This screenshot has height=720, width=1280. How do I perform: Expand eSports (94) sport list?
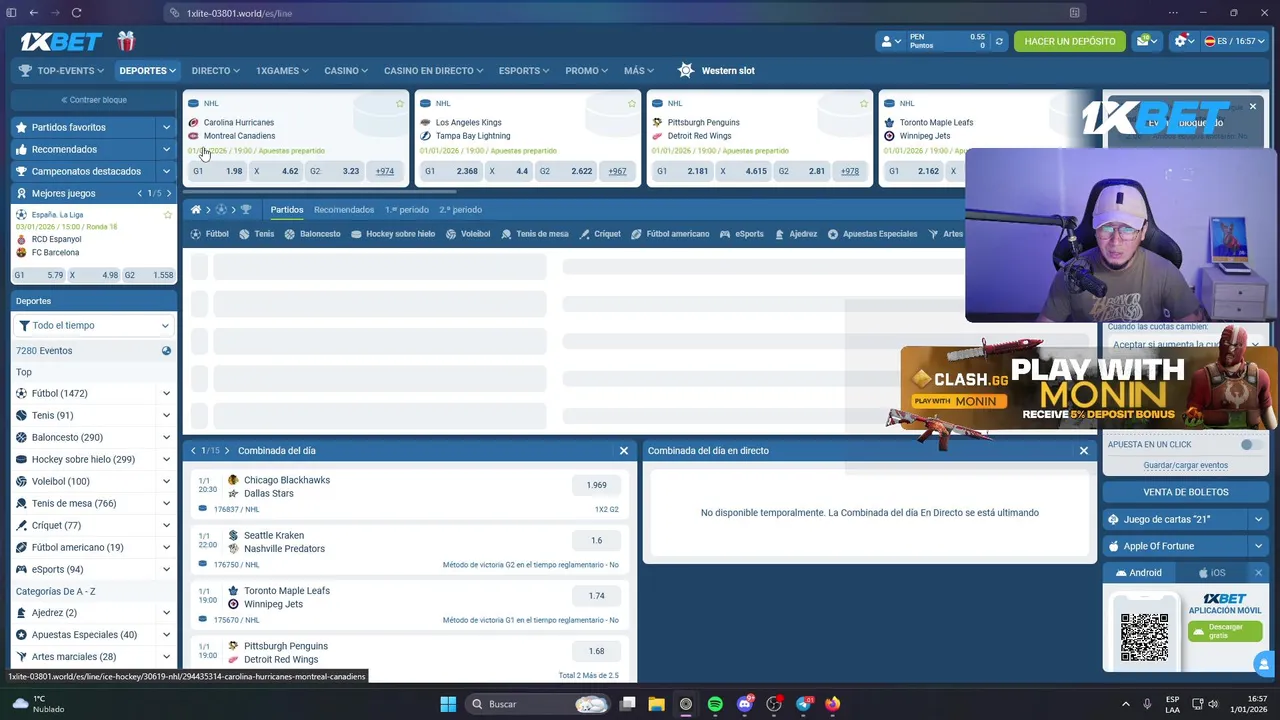coord(166,569)
